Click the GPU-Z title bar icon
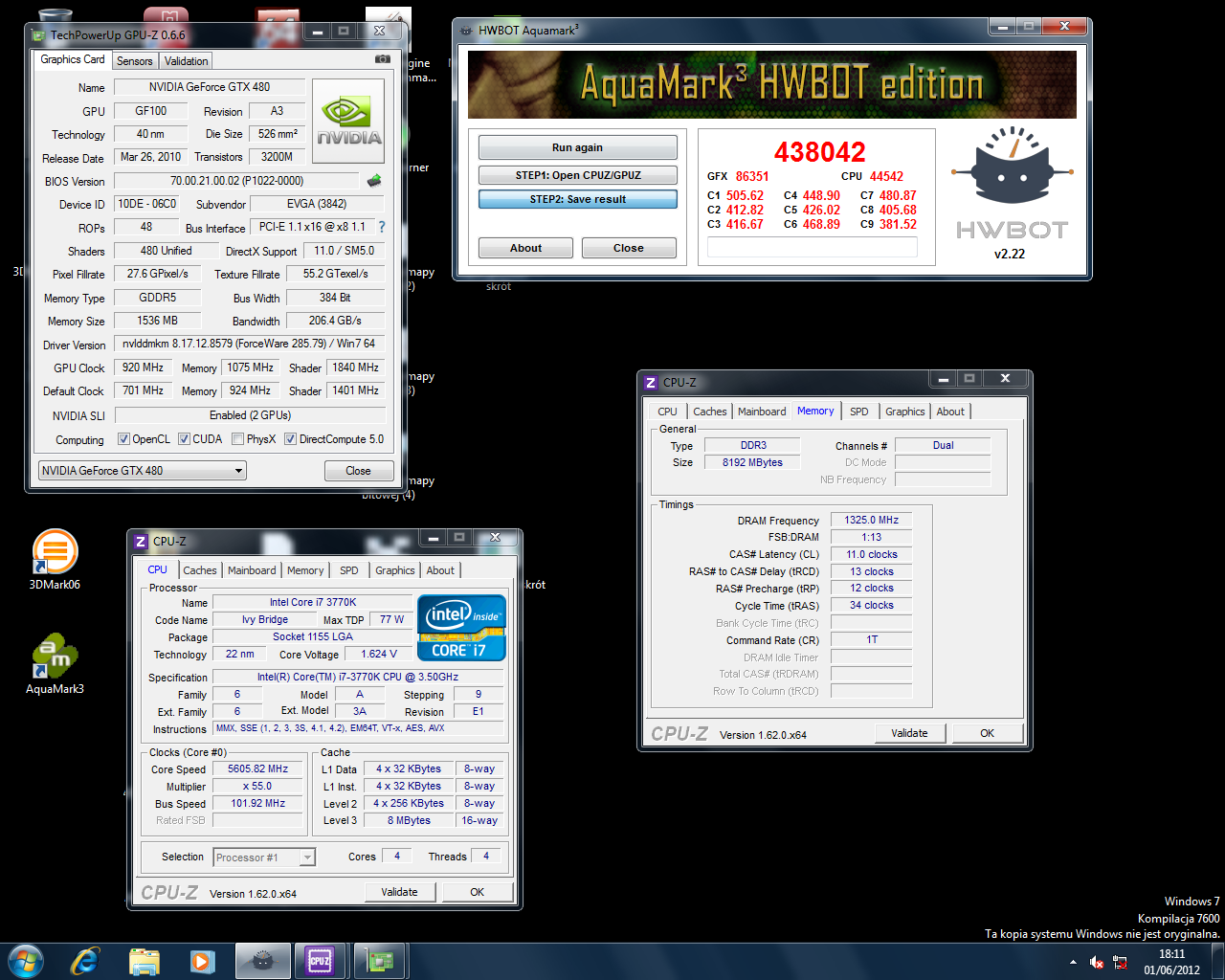 39,35
